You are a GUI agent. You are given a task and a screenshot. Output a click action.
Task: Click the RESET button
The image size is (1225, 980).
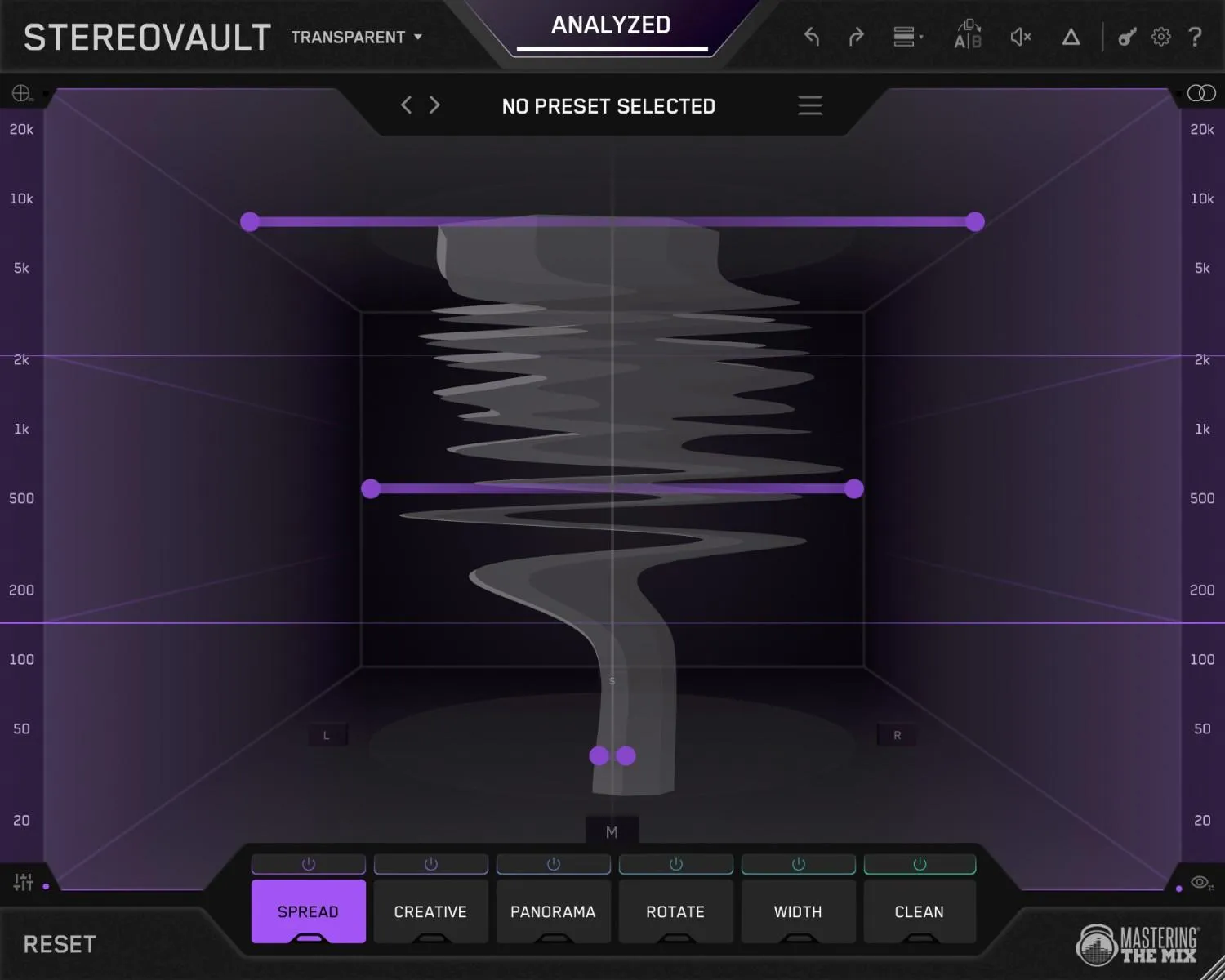coord(60,945)
